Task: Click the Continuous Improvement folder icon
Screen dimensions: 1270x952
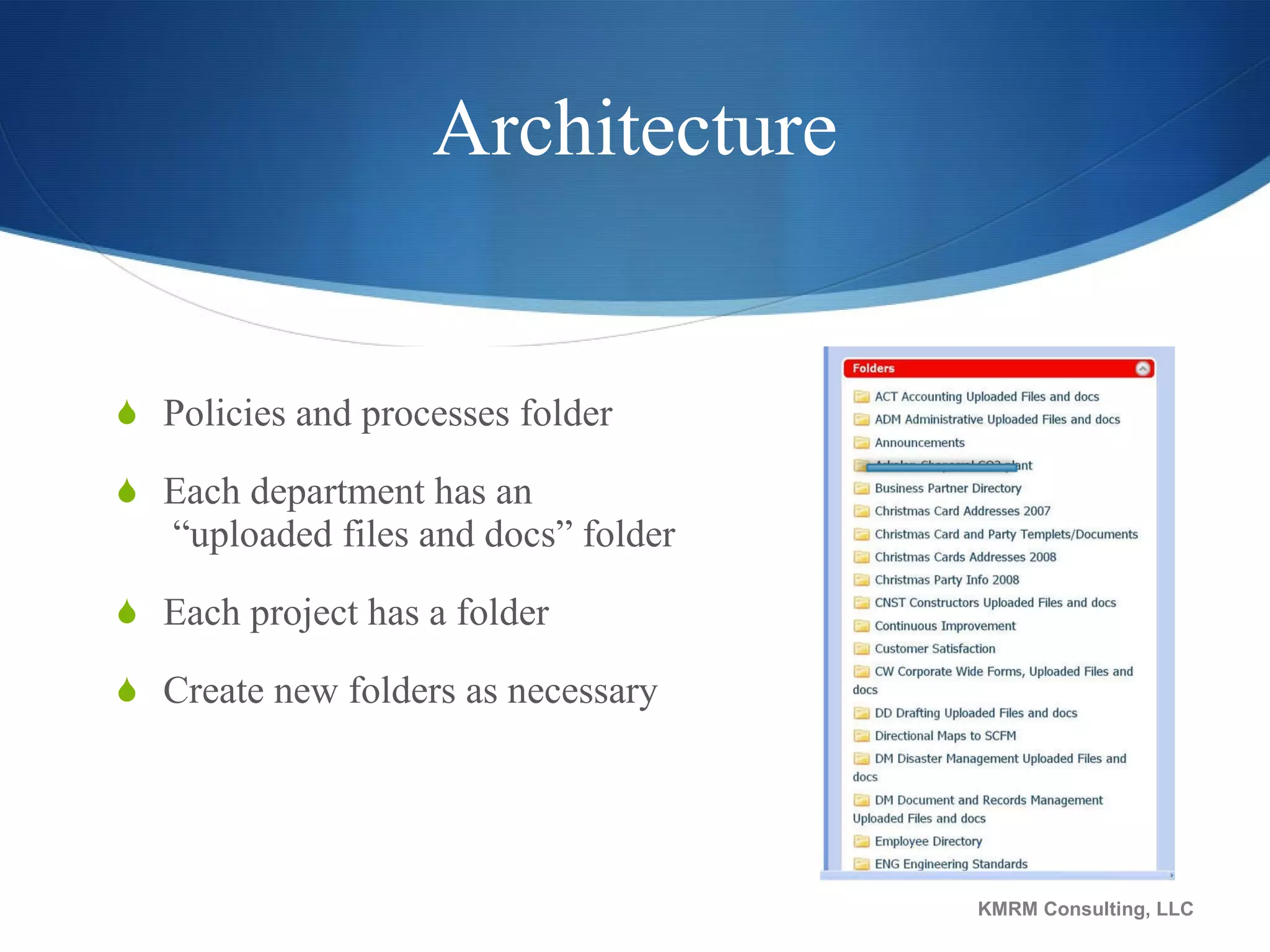Action: 861,625
